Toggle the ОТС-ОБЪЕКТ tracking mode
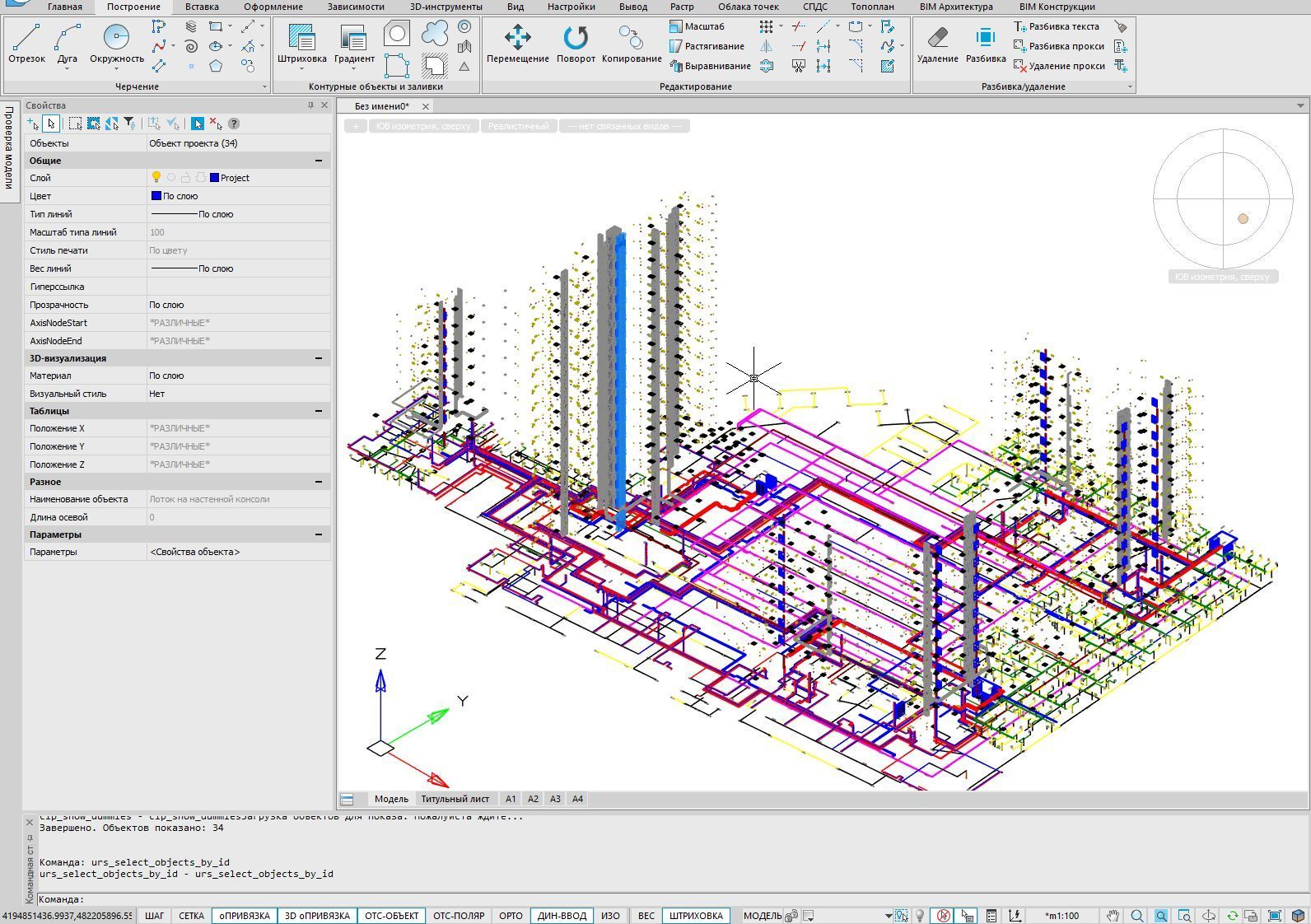1311x924 pixels. (392, 916)
